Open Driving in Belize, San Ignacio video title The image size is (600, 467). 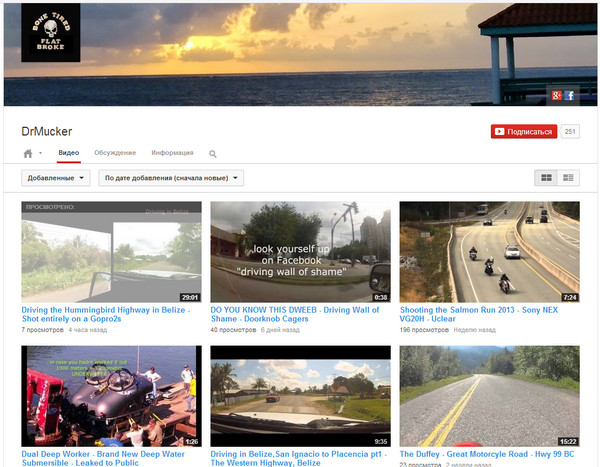(299, 458)
